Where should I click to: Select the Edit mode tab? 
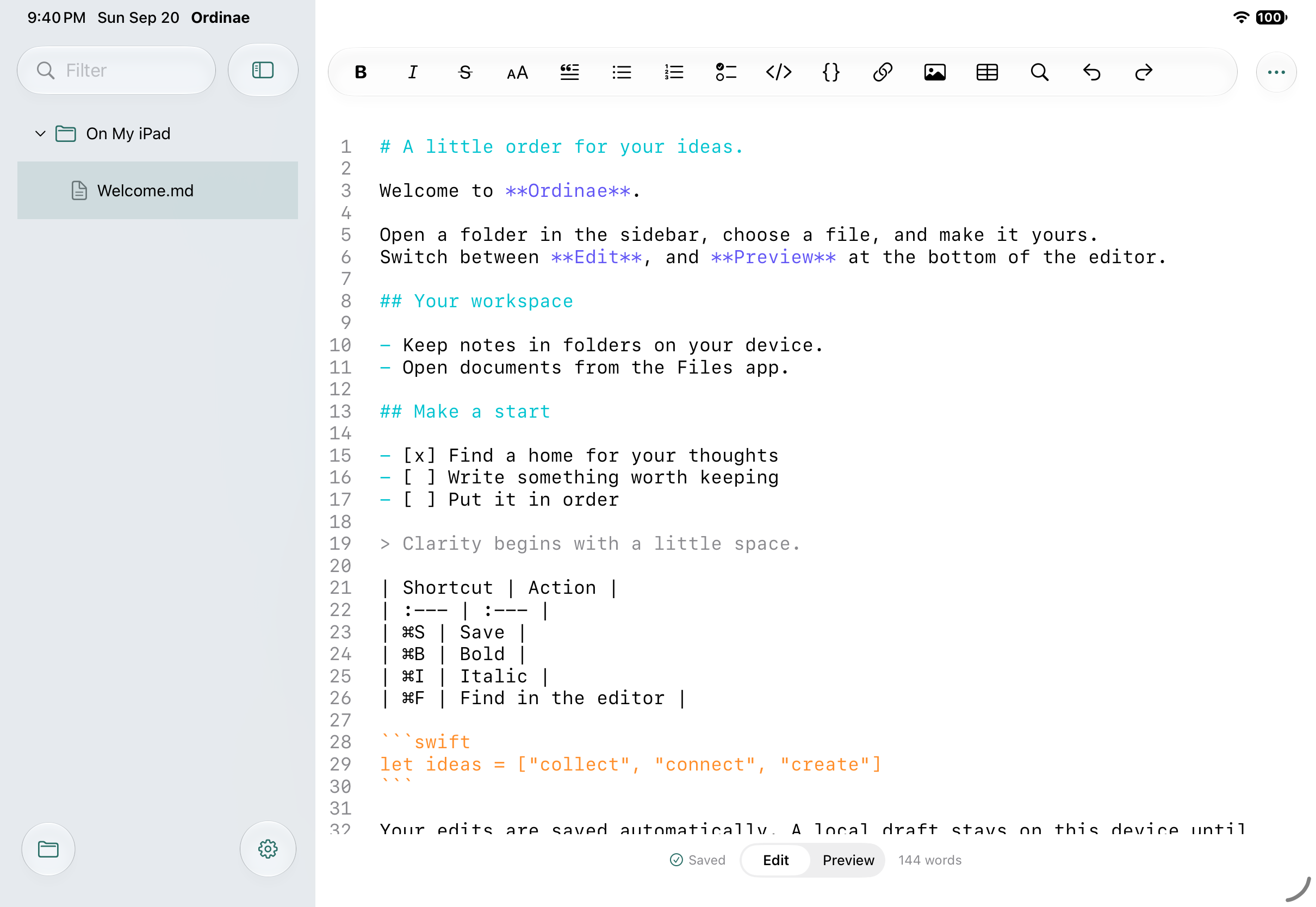(x=775, y=860)
